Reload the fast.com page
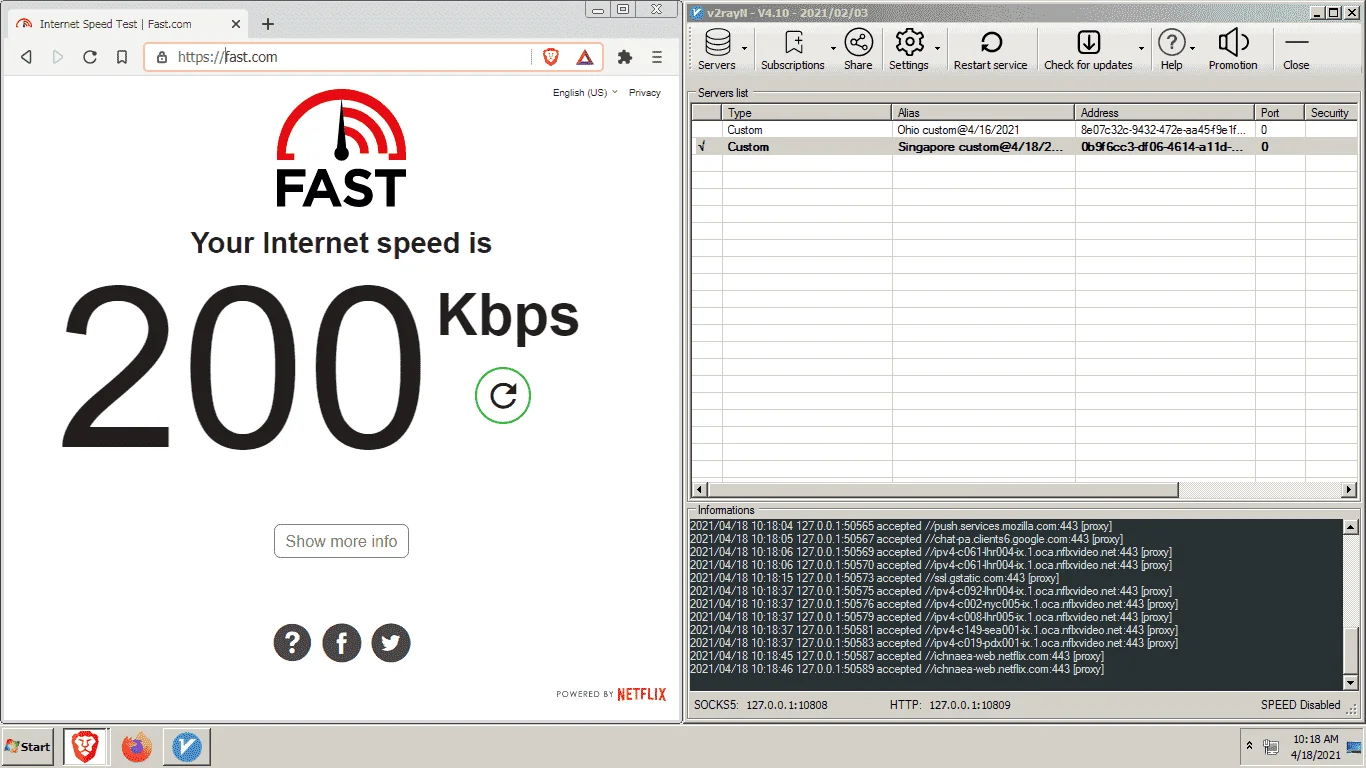 (90, 57)
